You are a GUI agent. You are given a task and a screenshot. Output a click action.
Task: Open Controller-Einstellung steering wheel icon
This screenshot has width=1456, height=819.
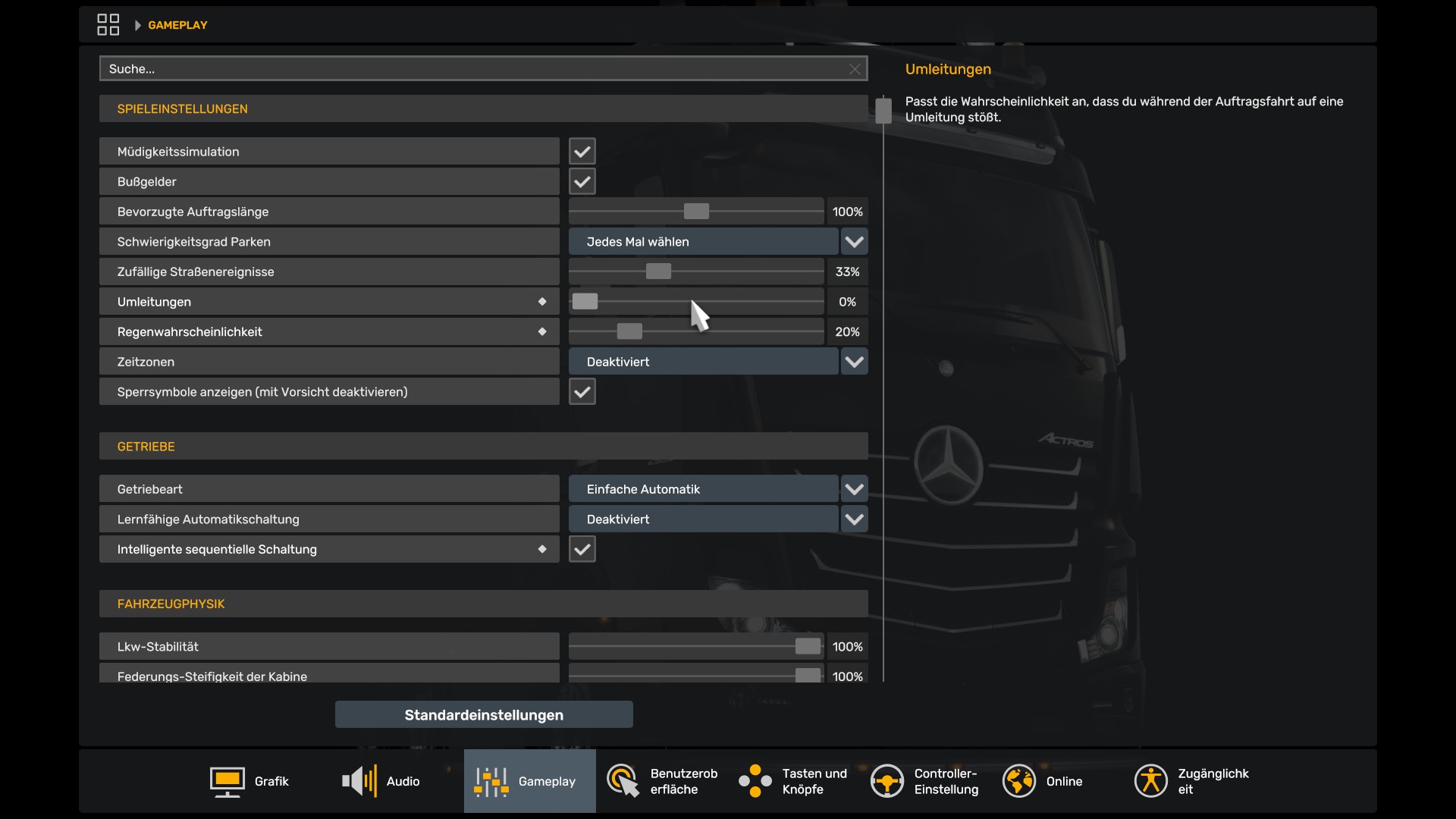point(886,781)
